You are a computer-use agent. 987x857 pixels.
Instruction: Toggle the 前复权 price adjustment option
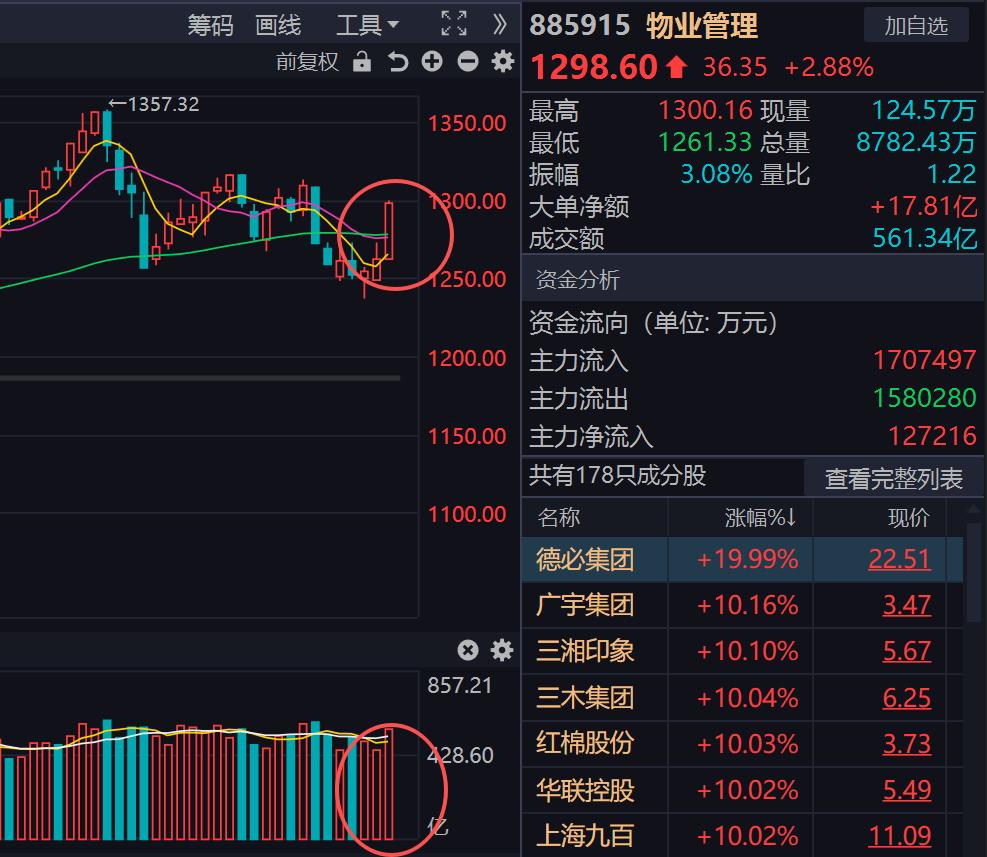coord(308,62)
